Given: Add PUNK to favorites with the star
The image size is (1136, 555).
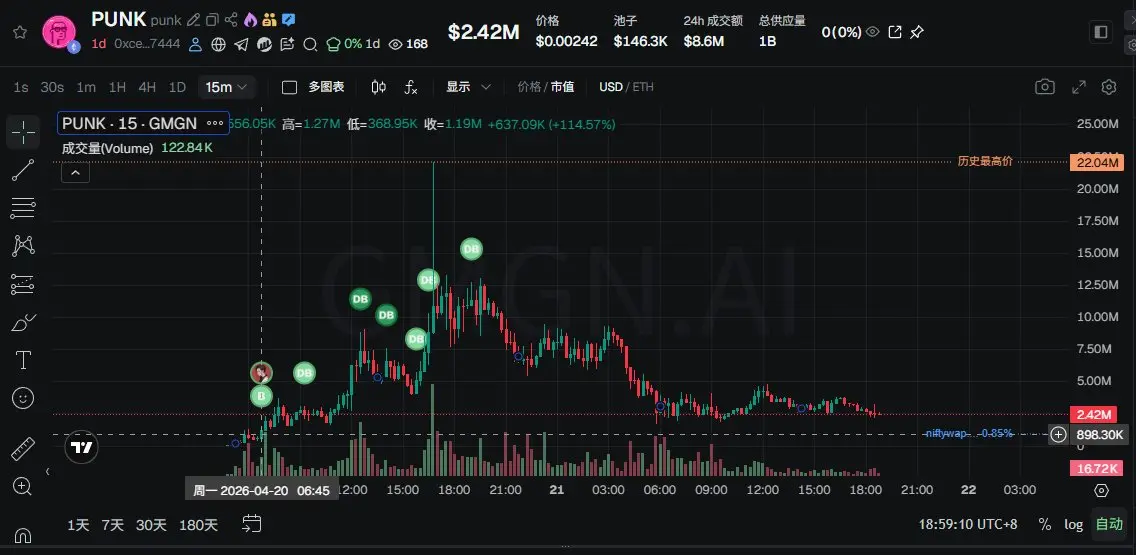Looking at the screenshot, I should 20,32.
